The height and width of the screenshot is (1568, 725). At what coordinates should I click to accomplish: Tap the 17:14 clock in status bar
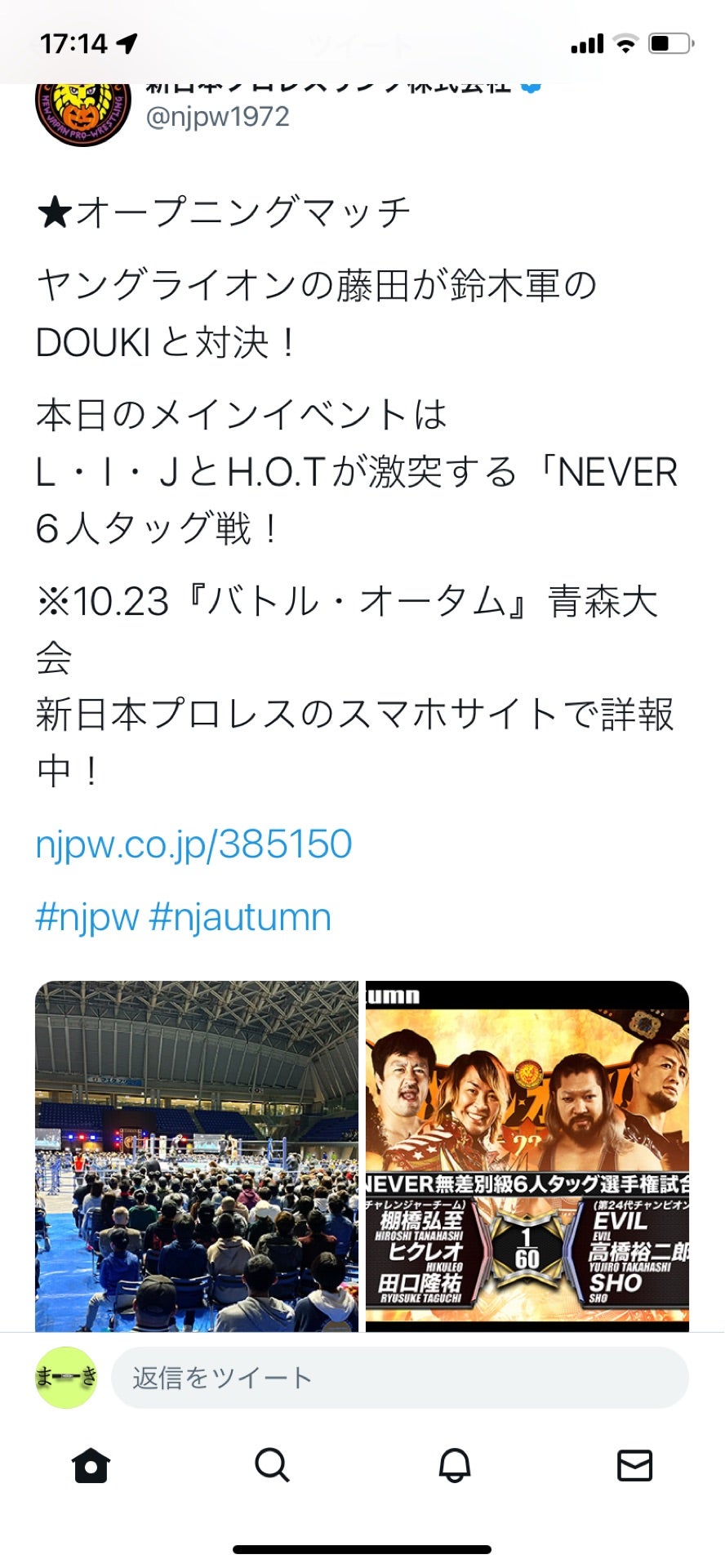(73, 43)
